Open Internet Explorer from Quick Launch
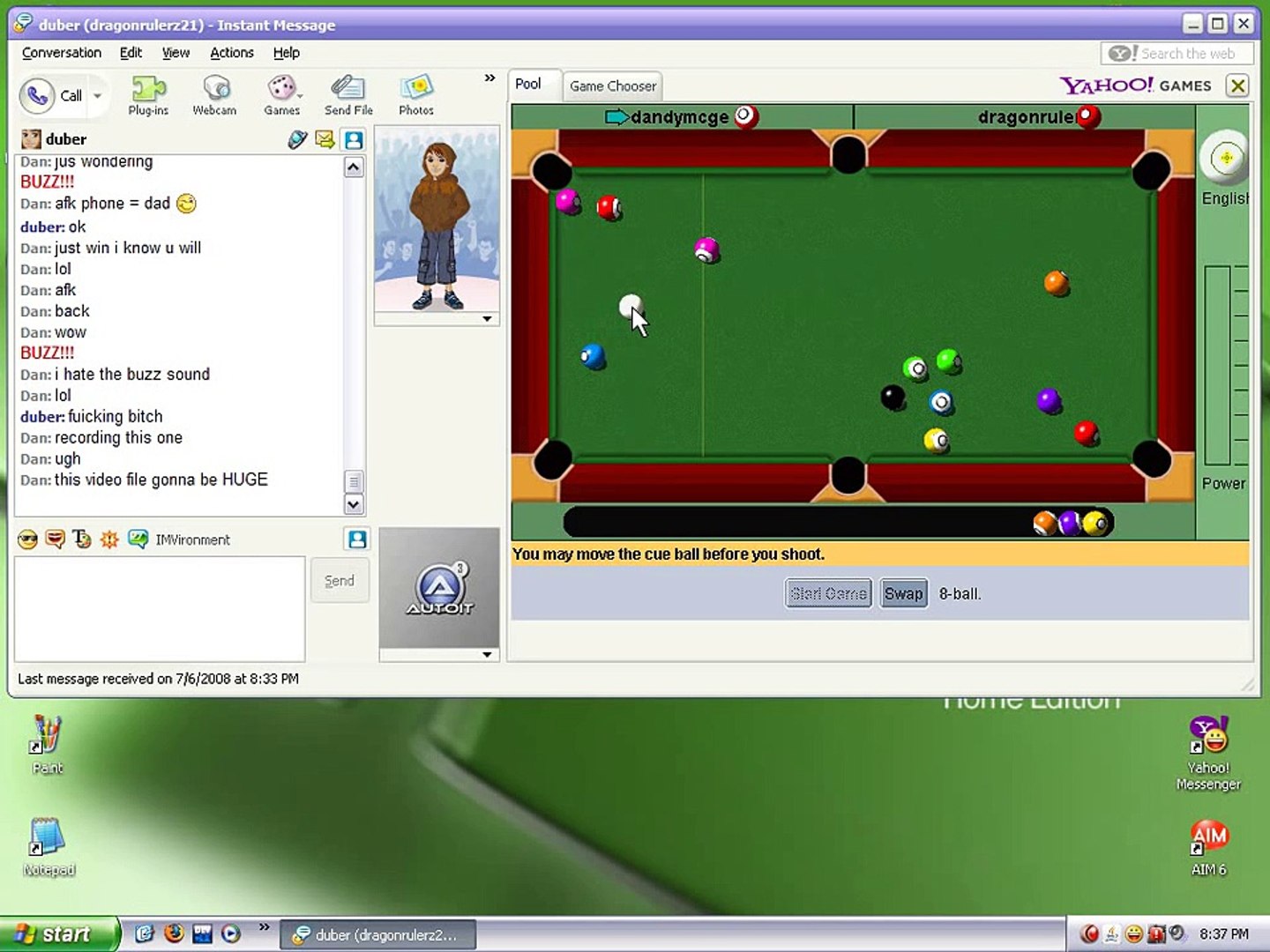Screen dimensions: 1270x952 [145, 933]
